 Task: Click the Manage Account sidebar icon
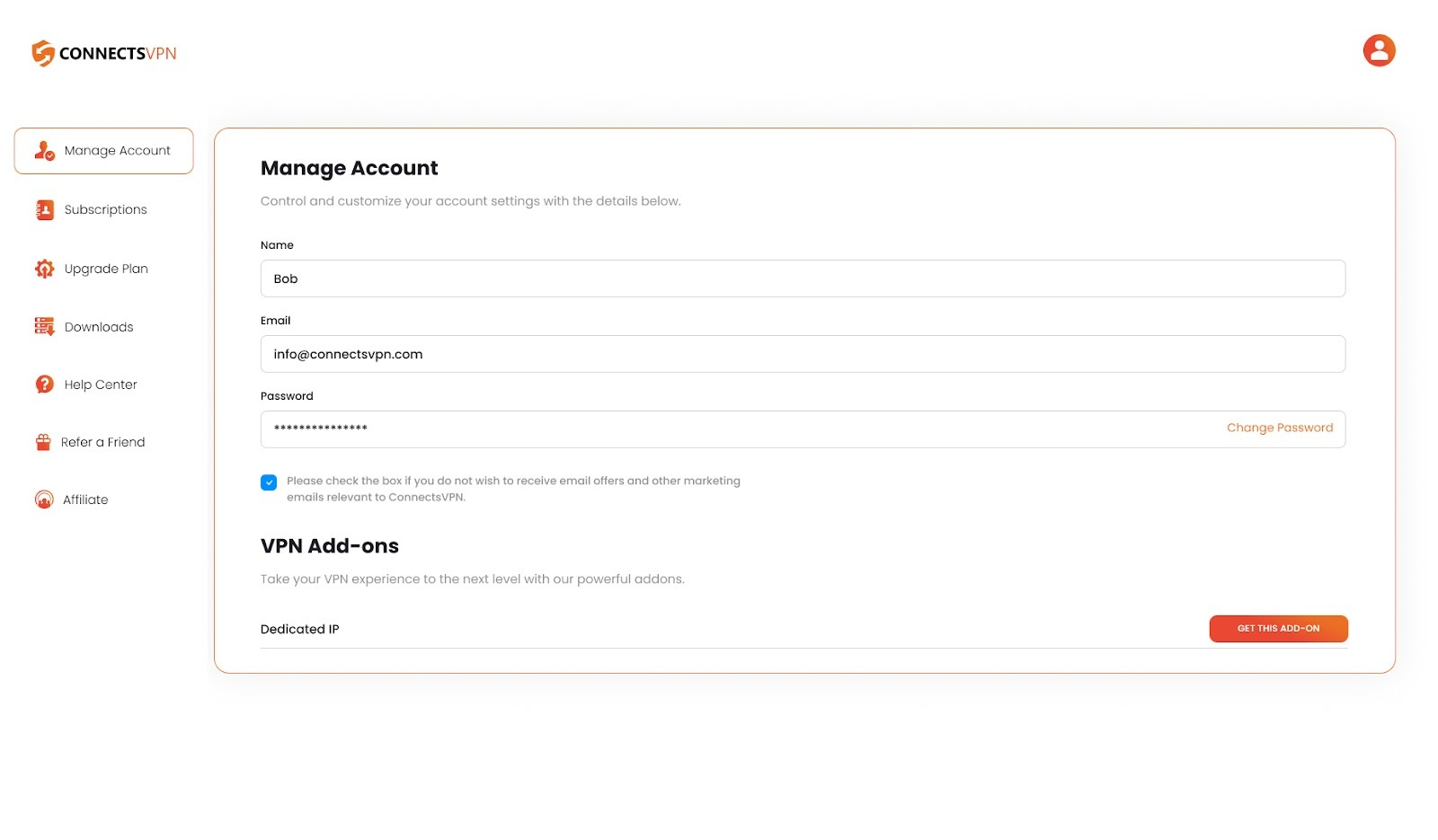pyautogui.click(x=42, y=151)
